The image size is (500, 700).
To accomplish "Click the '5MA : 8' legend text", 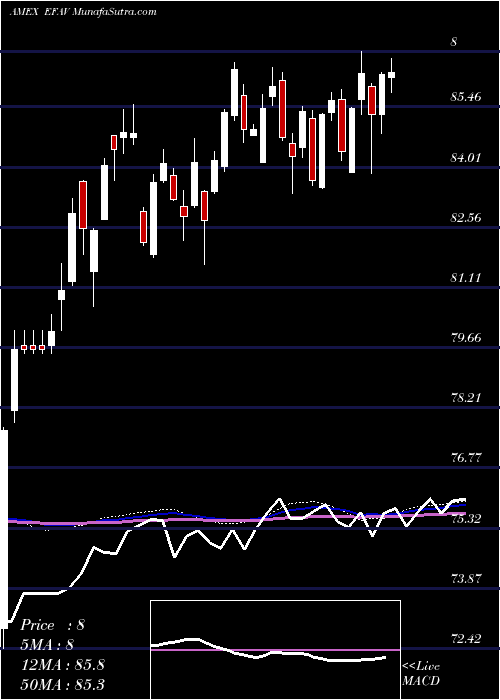I will (47, 645).
